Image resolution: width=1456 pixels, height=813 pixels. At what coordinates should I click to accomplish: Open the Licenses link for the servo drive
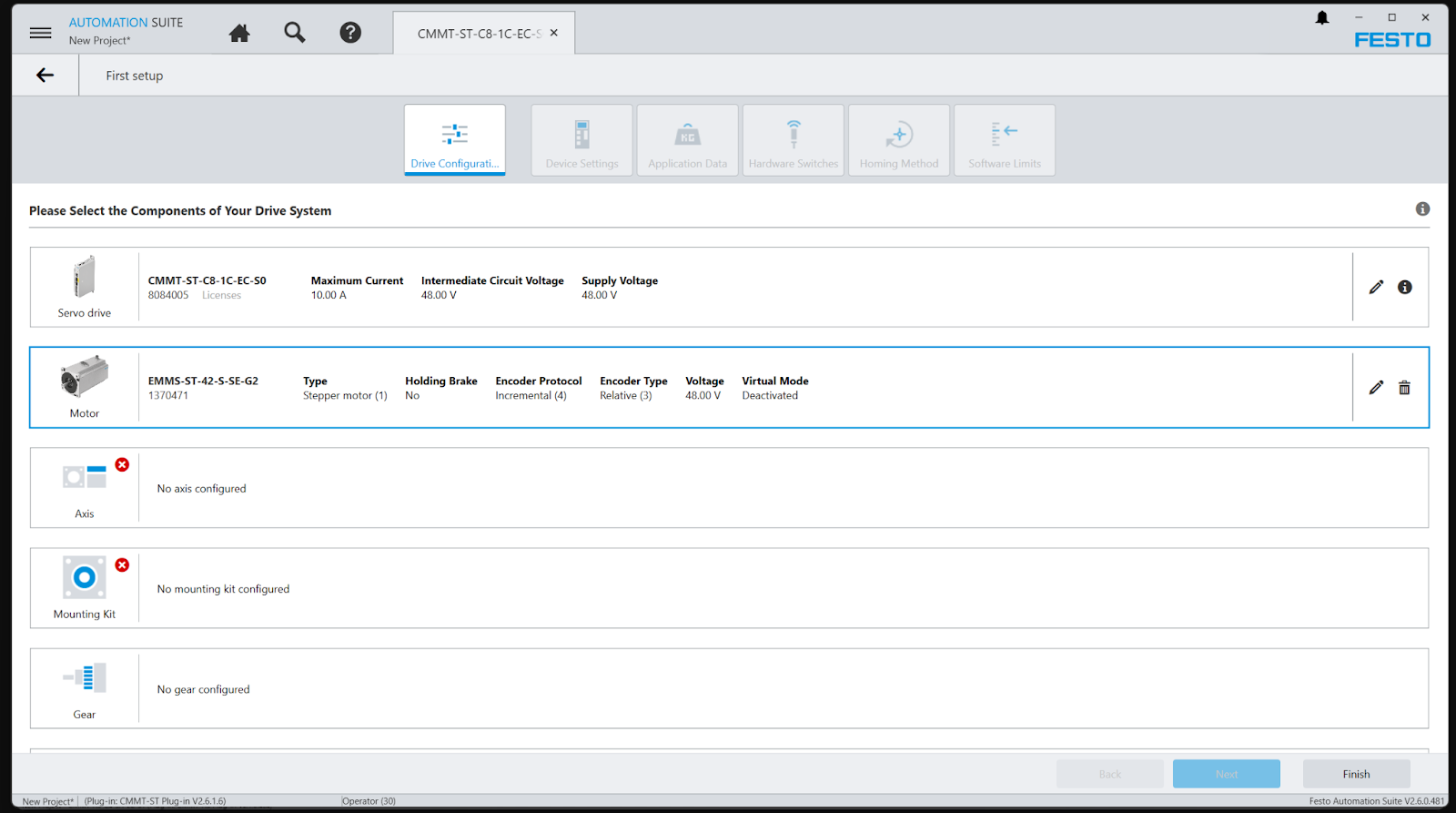(222, 295)
